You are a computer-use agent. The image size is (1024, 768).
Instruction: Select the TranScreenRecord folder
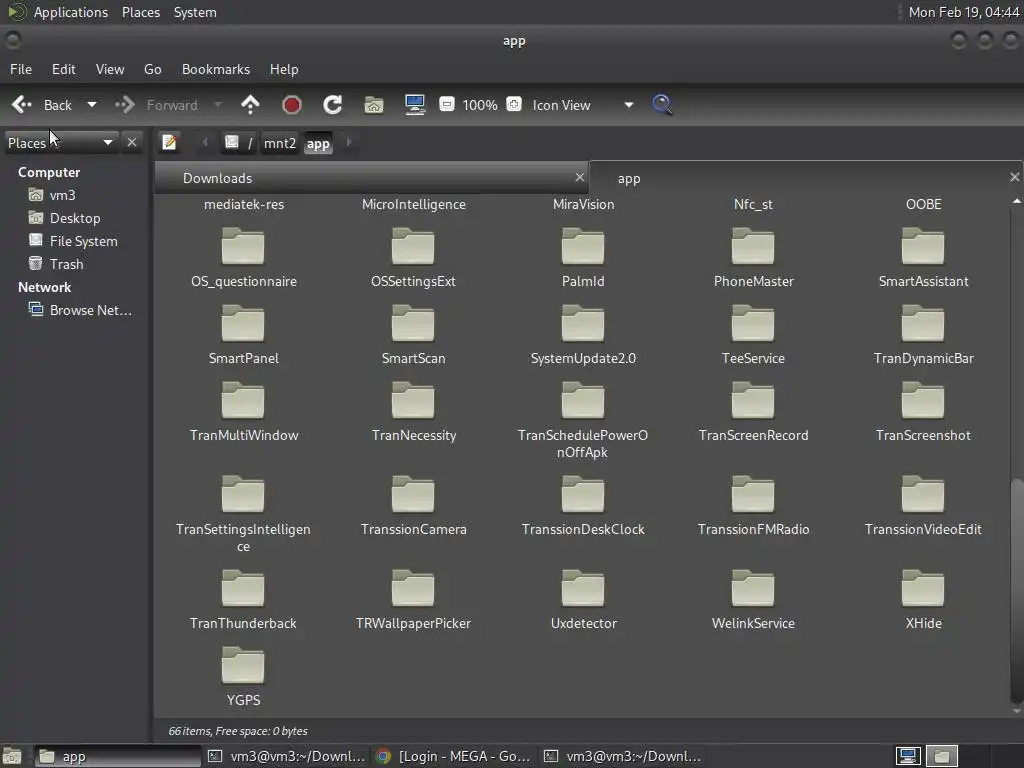(753, 411)
